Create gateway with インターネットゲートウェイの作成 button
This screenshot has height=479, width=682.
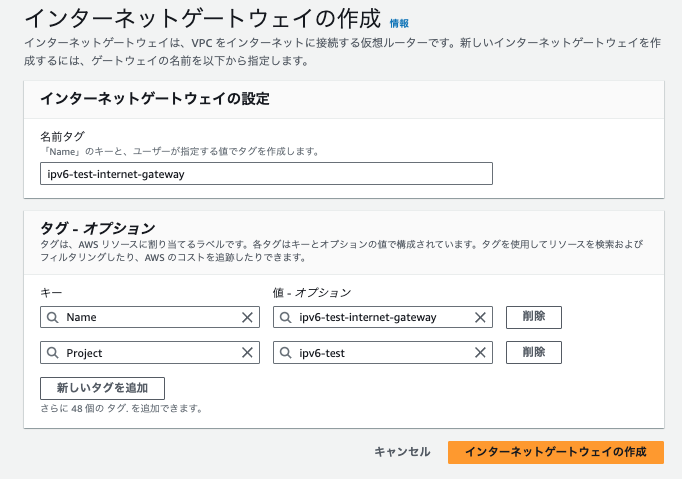[x=556, y=452]
